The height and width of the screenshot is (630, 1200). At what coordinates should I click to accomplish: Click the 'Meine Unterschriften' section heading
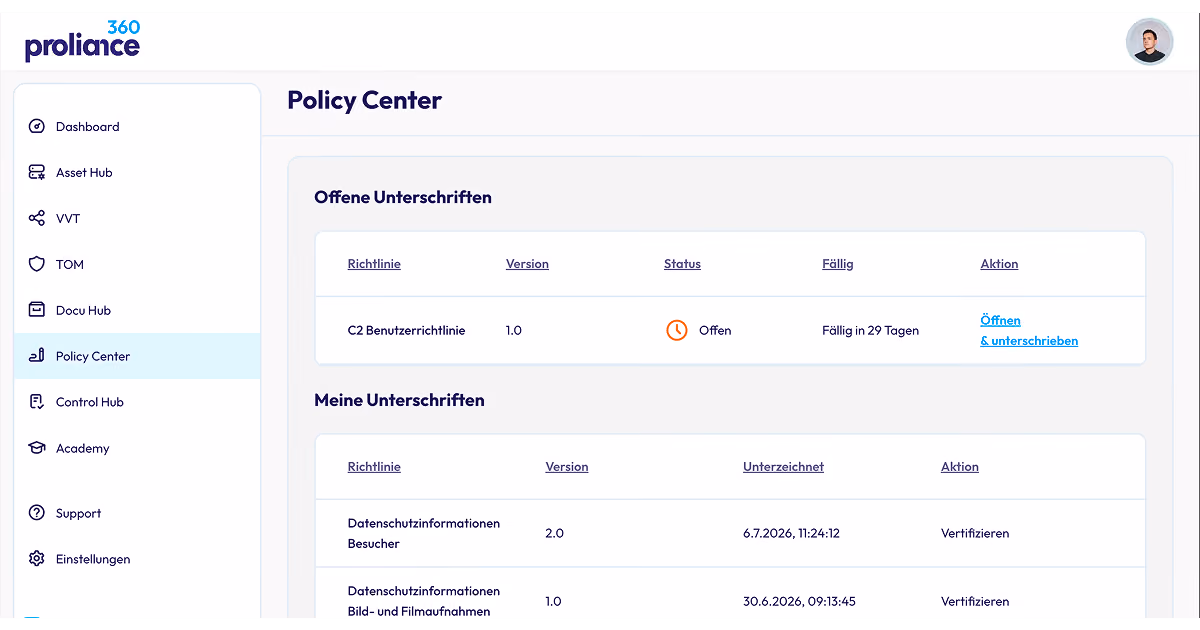click(x=399, y=400)
